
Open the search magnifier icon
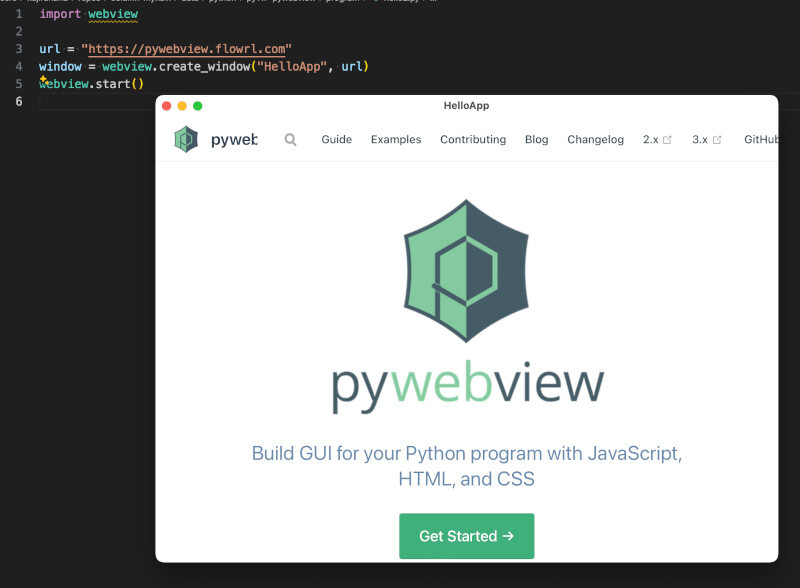point(290,140)
